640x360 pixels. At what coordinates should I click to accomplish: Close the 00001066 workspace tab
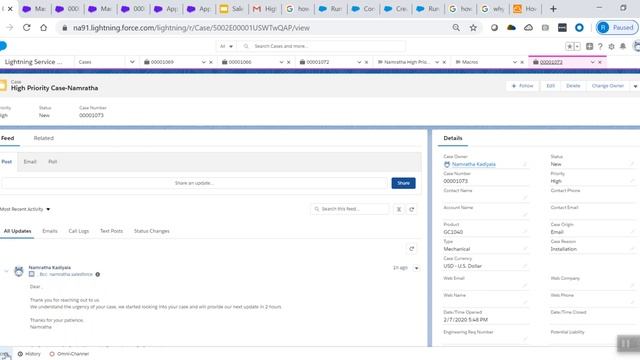(289, 62)
